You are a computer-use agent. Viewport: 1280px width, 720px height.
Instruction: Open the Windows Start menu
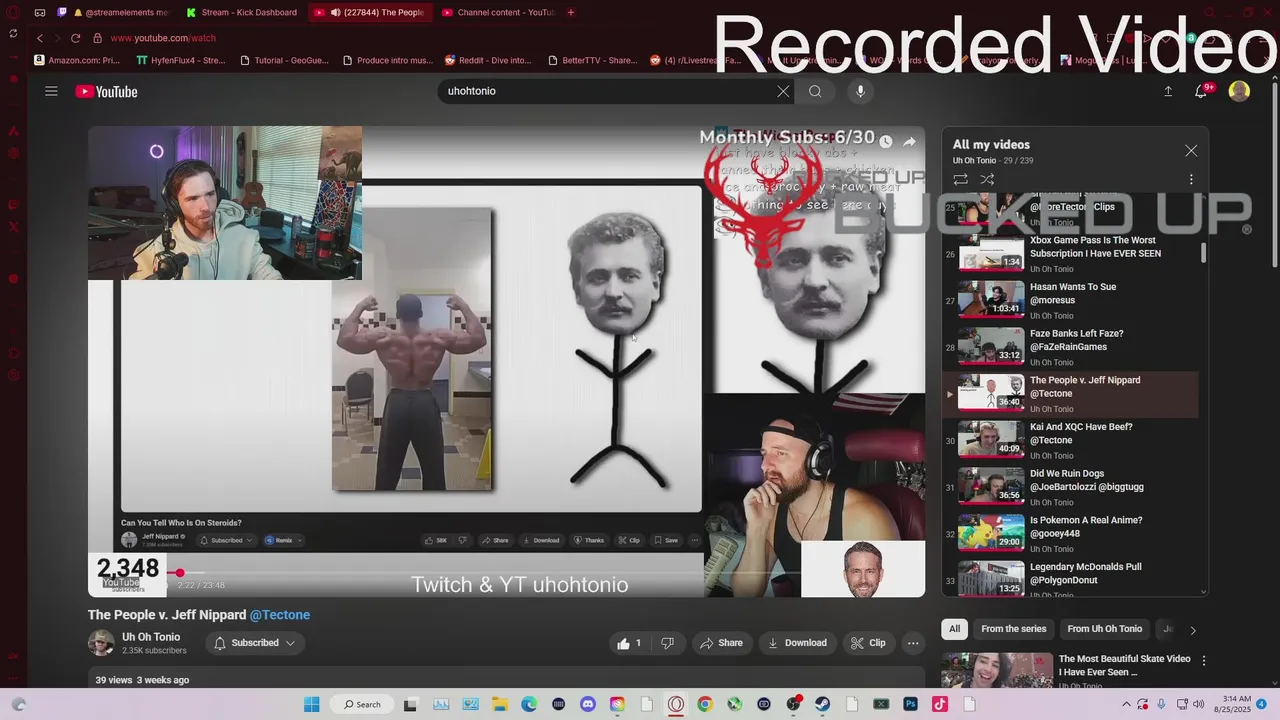(x=311, y=704)
